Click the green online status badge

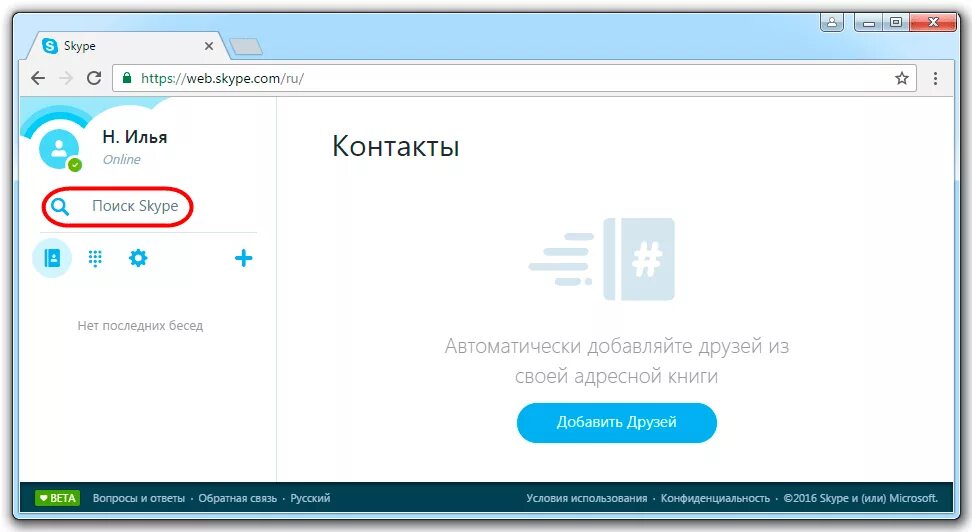tap(75, 165)
